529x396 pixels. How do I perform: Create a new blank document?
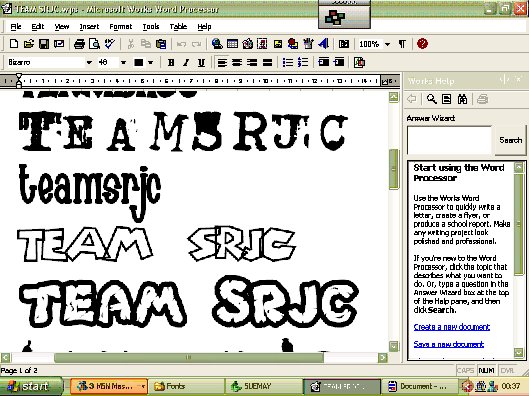tap(14, 44)
